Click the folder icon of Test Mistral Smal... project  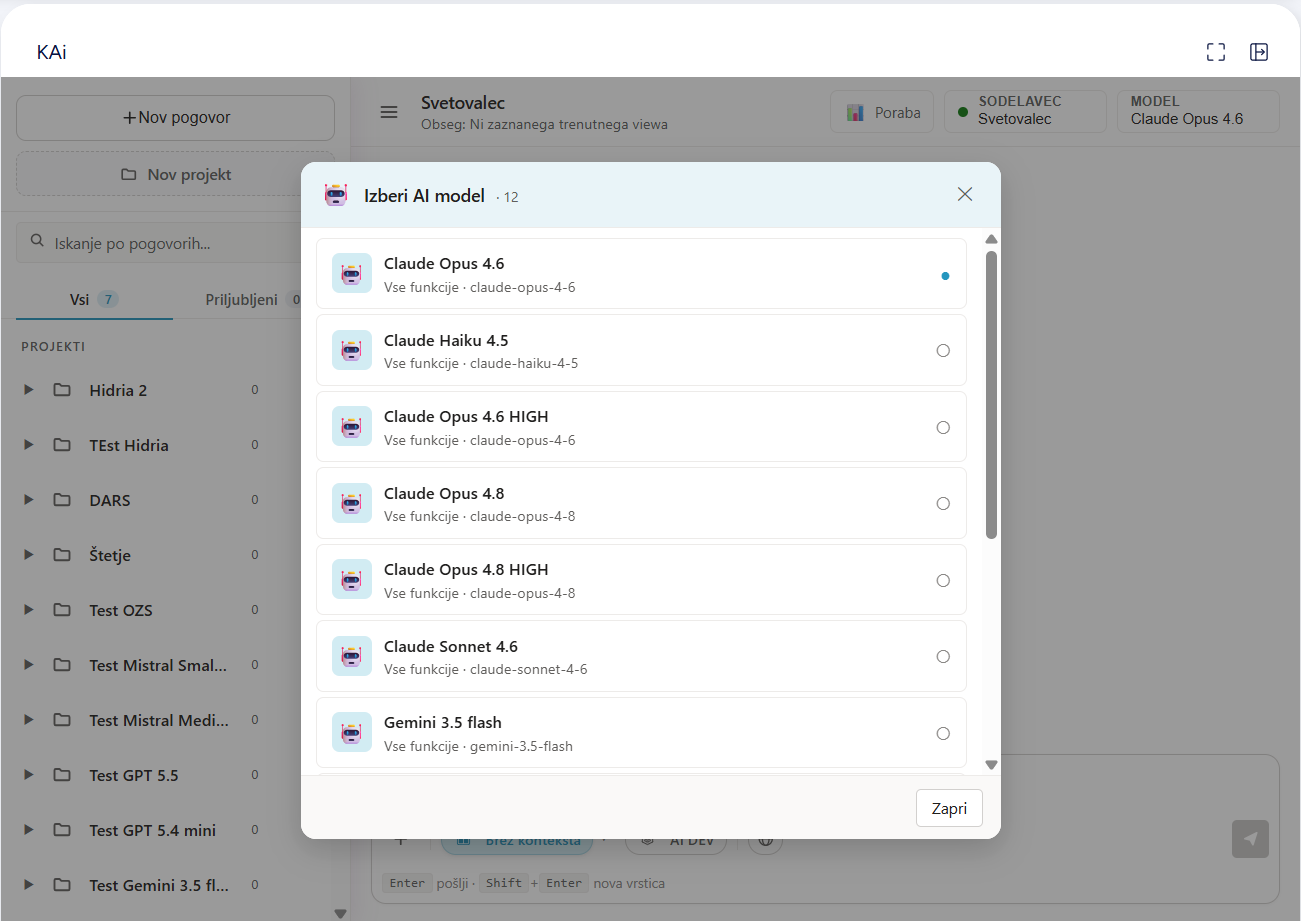click(x=62, y=665)
